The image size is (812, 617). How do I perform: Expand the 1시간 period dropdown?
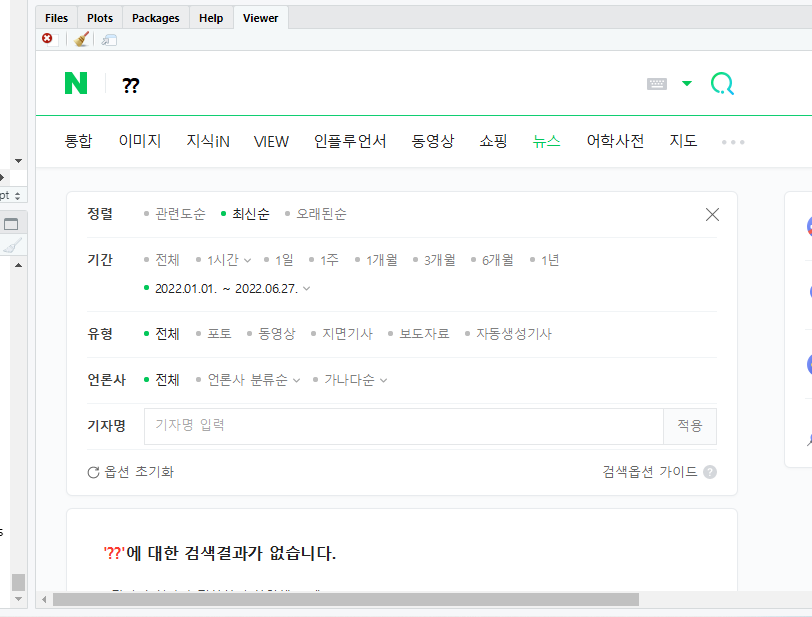click(x=229, y=260)
